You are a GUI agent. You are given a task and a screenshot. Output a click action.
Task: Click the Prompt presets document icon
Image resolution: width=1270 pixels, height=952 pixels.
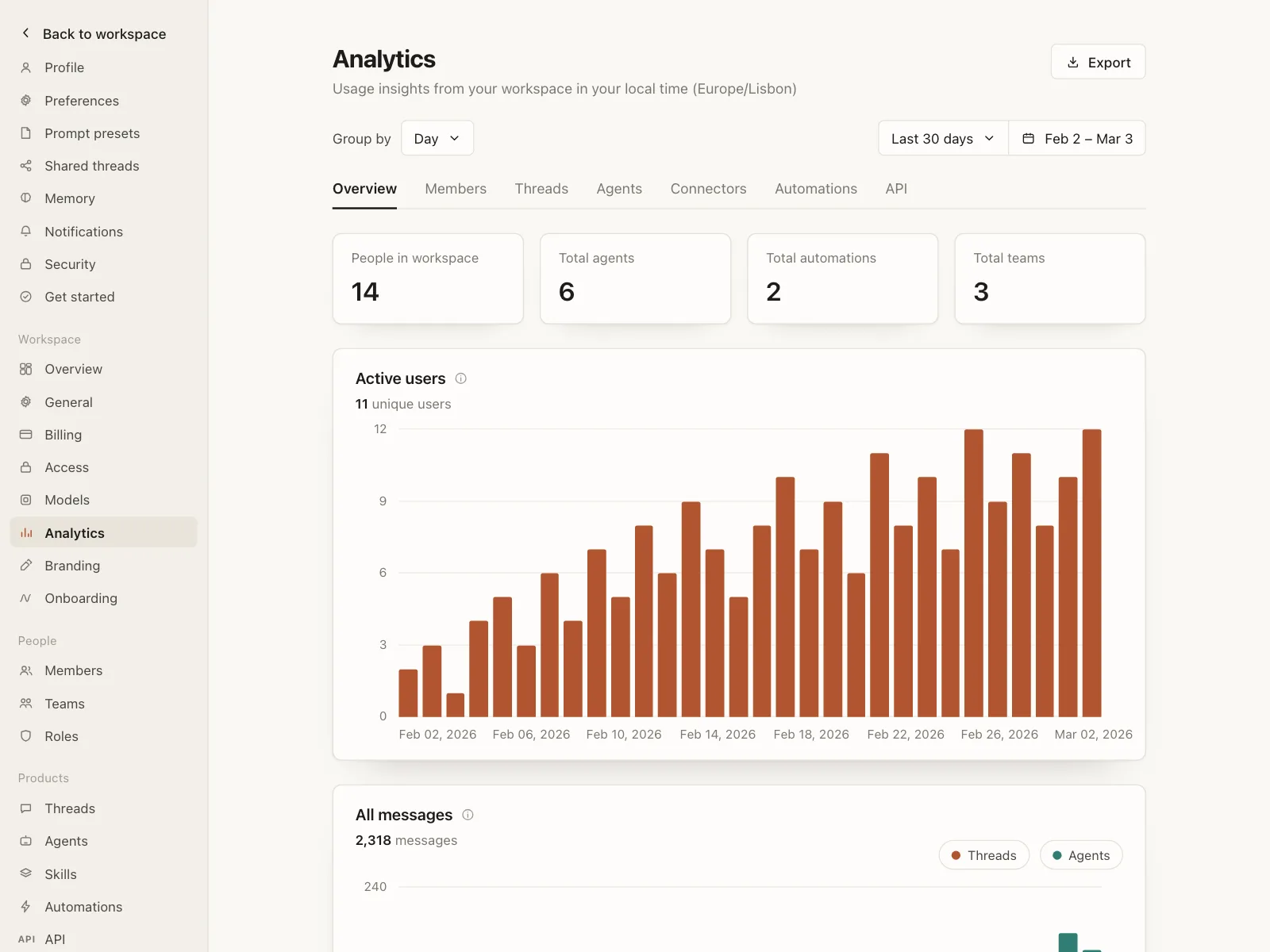26,133
